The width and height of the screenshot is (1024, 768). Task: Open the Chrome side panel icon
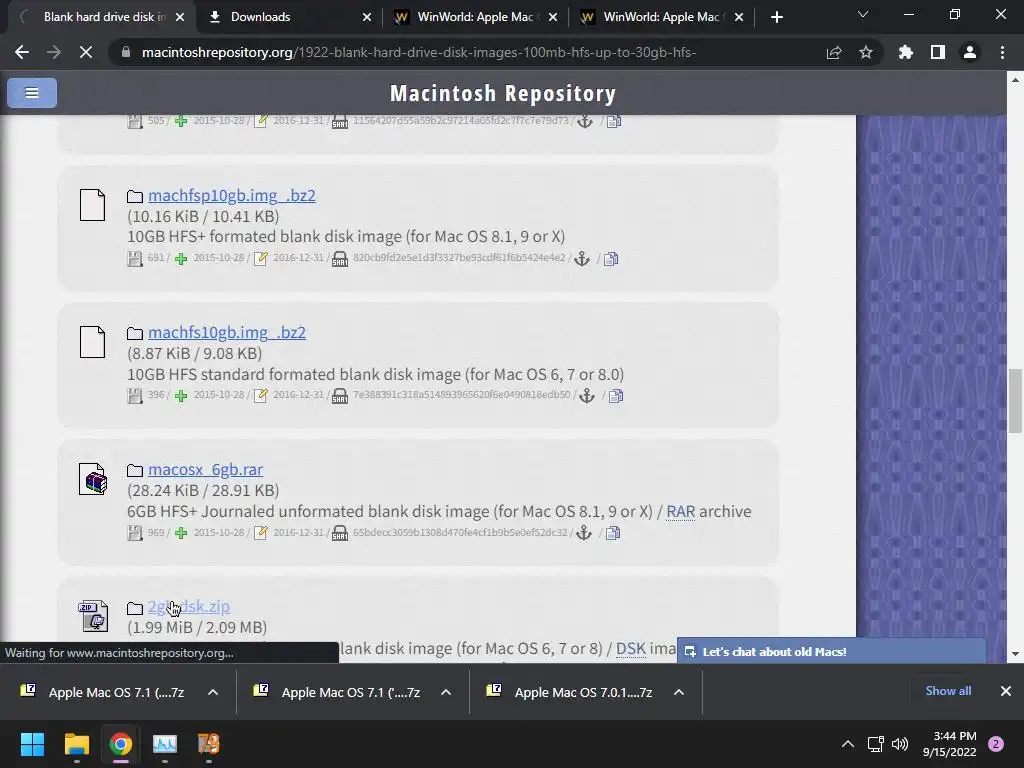pos(938,52)
